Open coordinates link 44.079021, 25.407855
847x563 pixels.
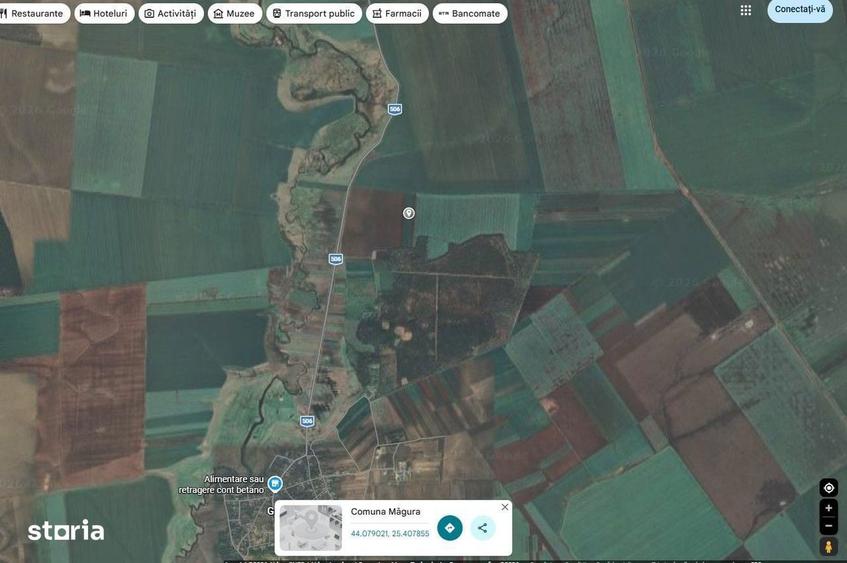tap(390, 534)
